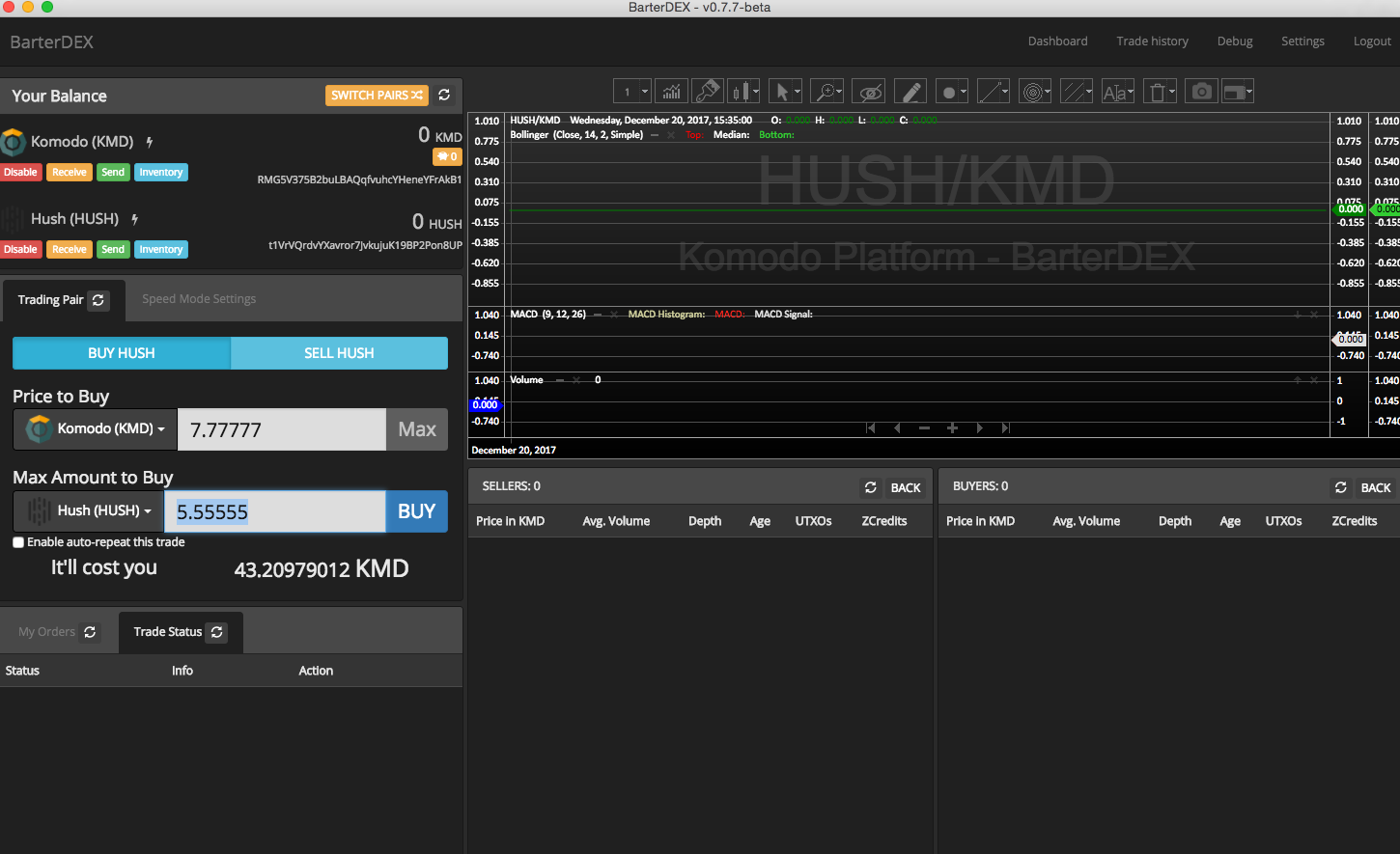This screenshot has height=854, width=1400.
Task: Open the candlestick chart type selector
Action: point(743,92)
